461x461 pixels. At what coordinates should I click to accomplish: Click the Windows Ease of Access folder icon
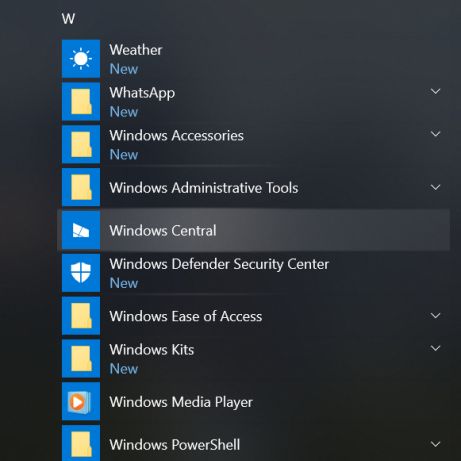[81, 316]
